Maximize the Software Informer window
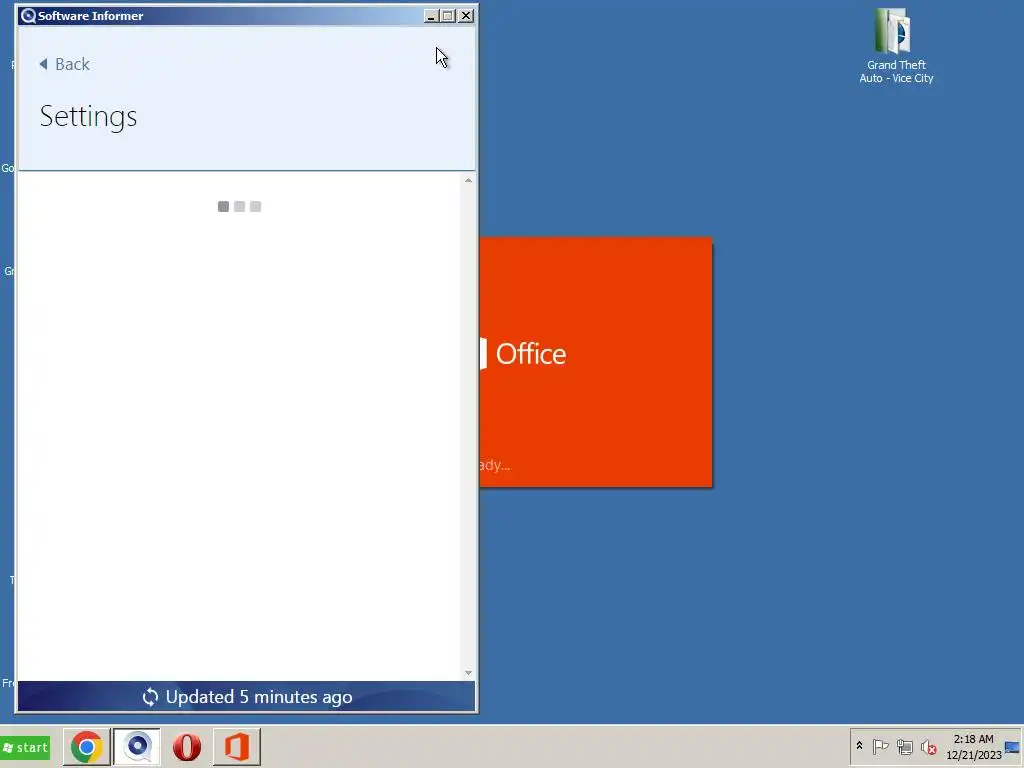Screen dimensions: 1024x768 point(448,16)
